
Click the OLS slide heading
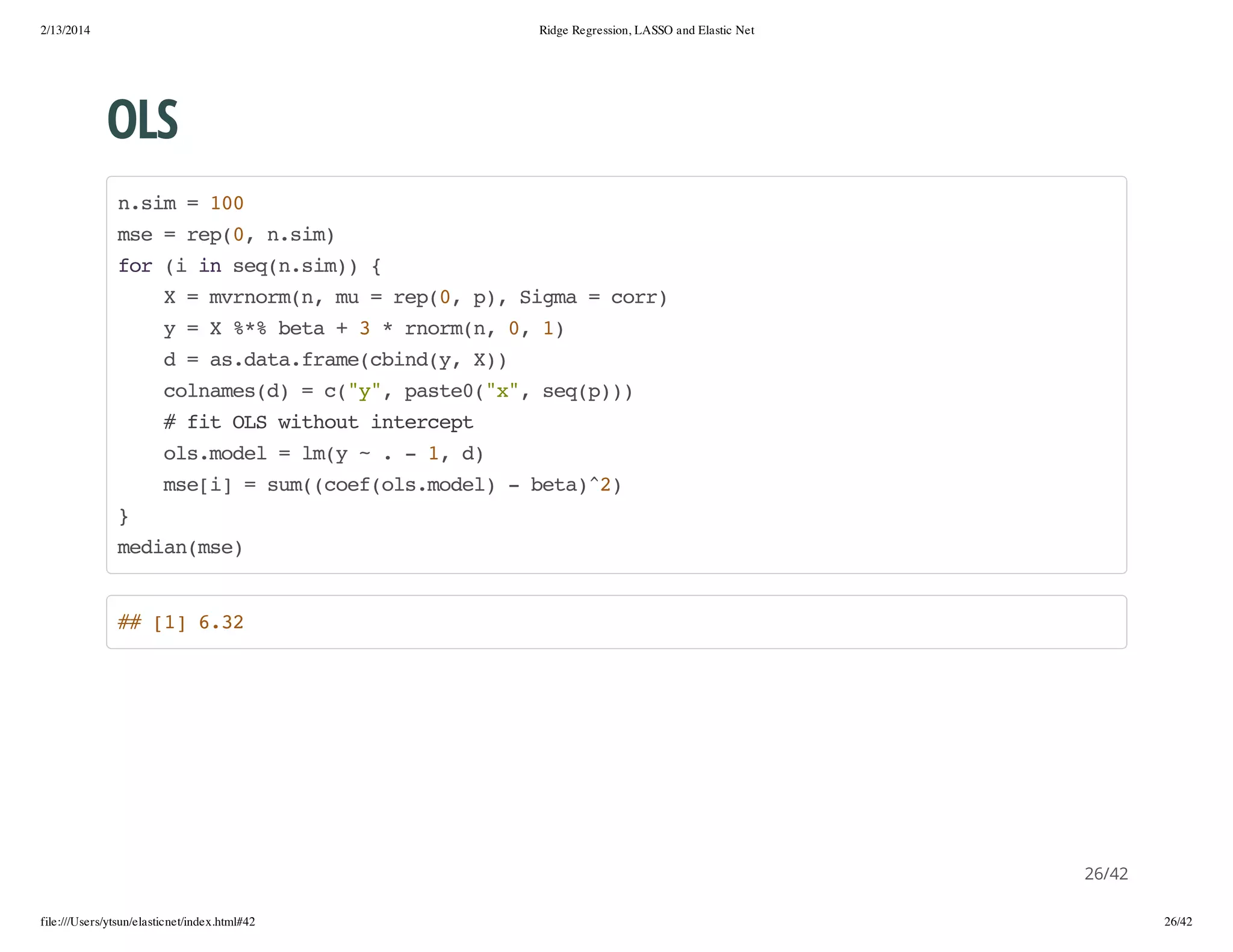tap(143, 119)
